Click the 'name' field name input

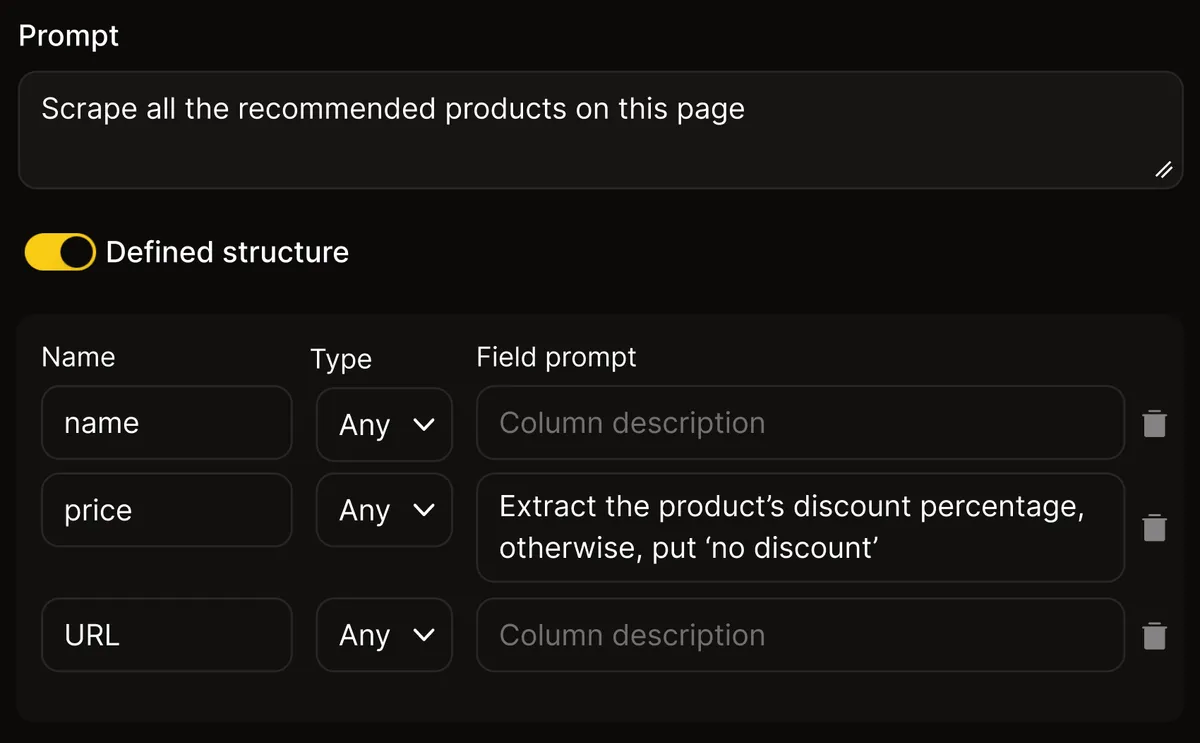(x=166, y=423)
